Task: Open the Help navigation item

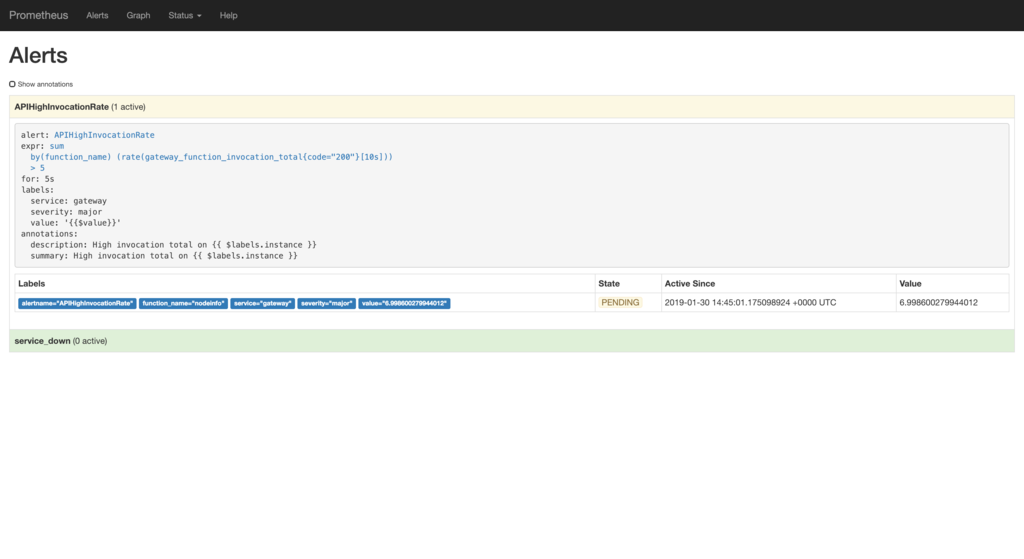Action: pos(229,15)
